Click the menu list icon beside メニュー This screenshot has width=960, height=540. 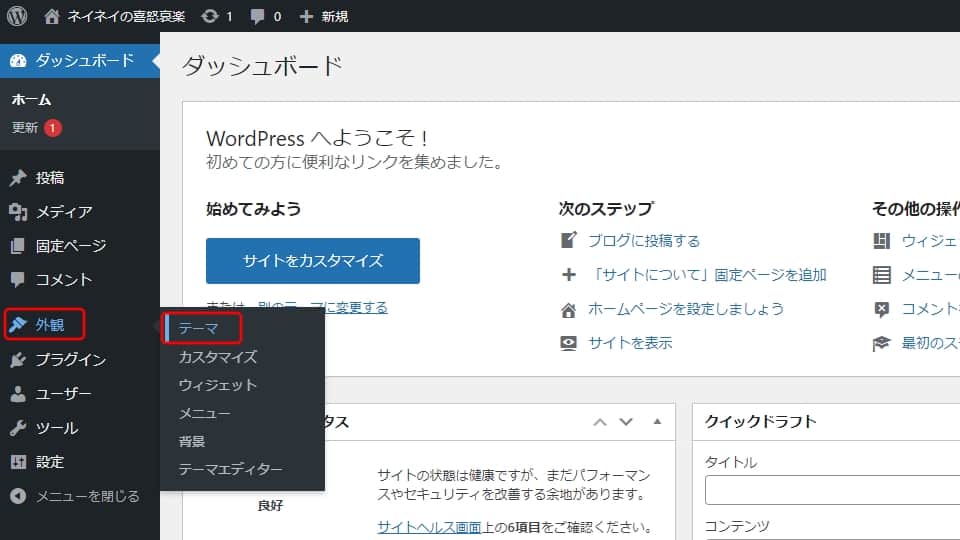pos(882,274)
